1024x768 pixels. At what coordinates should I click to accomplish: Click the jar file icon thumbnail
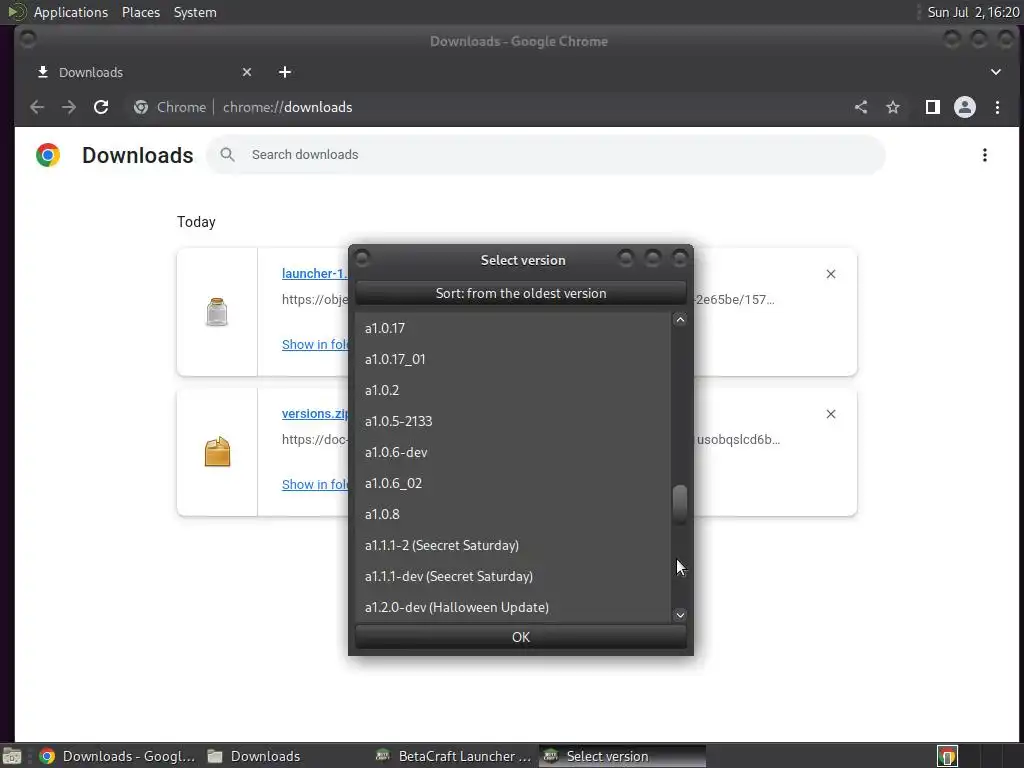(217, 312)
